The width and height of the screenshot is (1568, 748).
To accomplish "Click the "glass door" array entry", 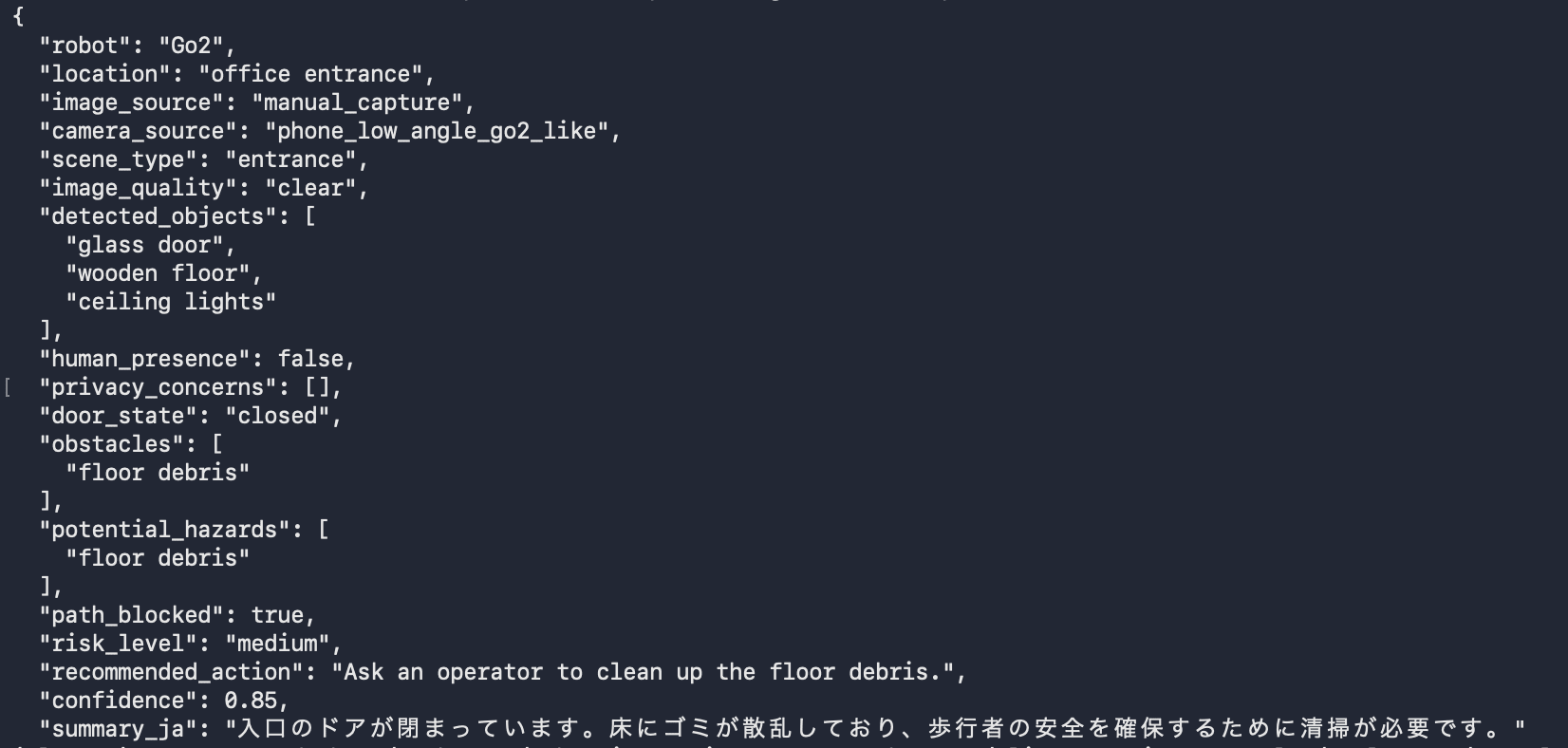I will (x=144, y=245).
